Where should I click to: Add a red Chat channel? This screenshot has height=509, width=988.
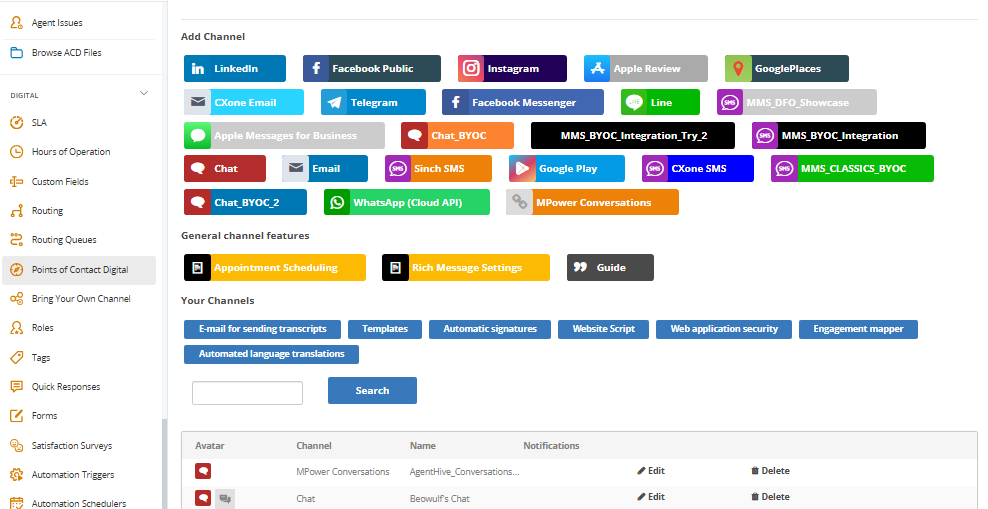[225, 169]
